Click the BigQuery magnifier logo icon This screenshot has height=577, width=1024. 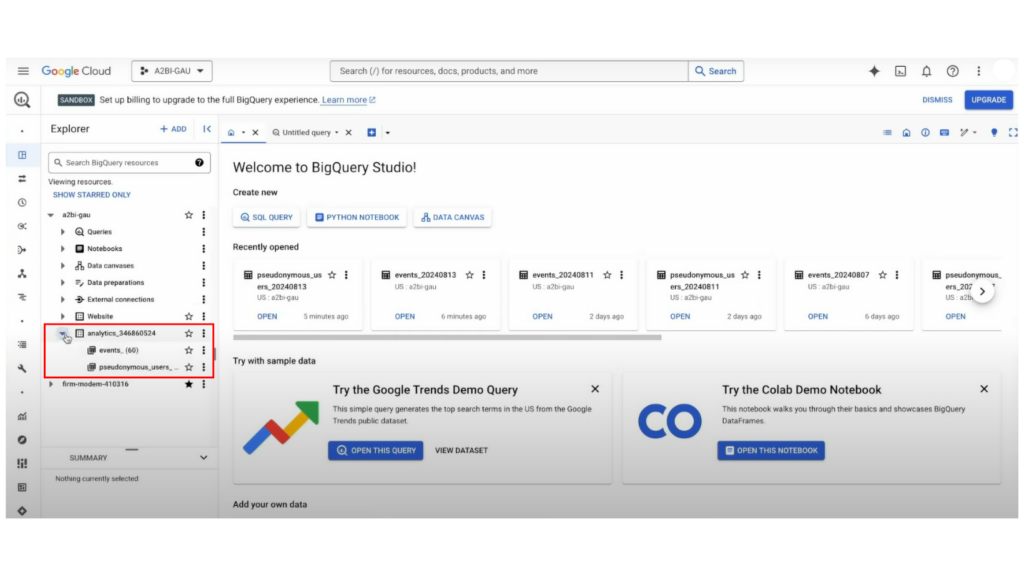[22, 100]
